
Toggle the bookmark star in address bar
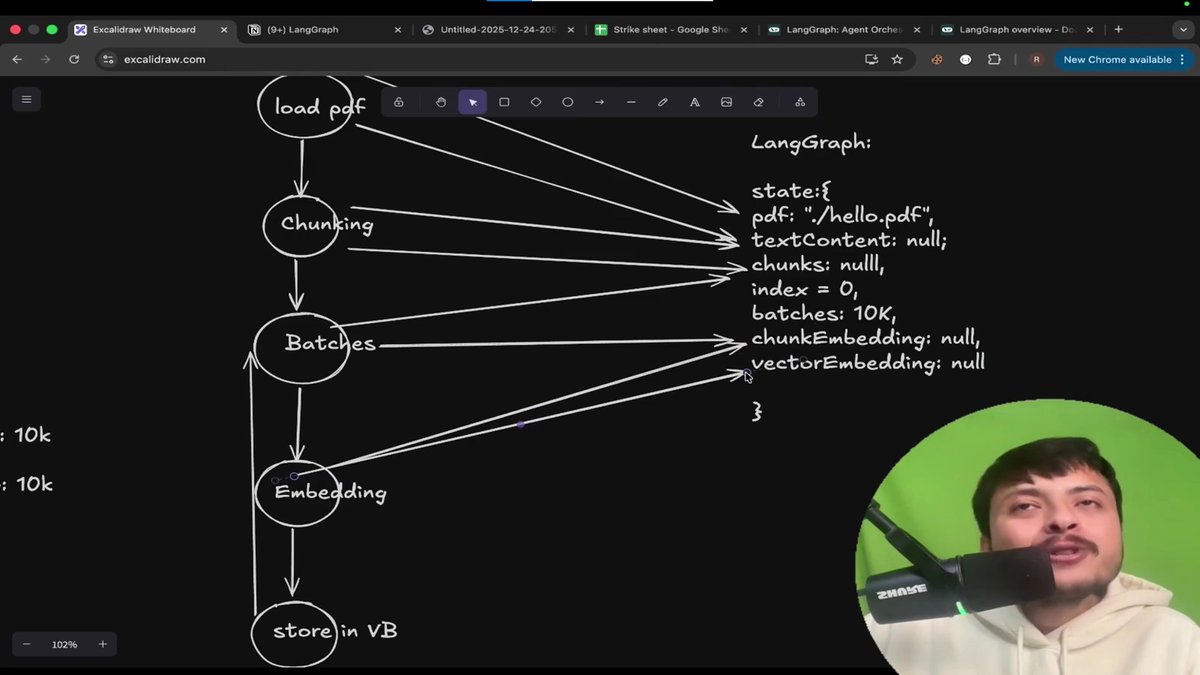pyautogui.click(x=897, y=59)
